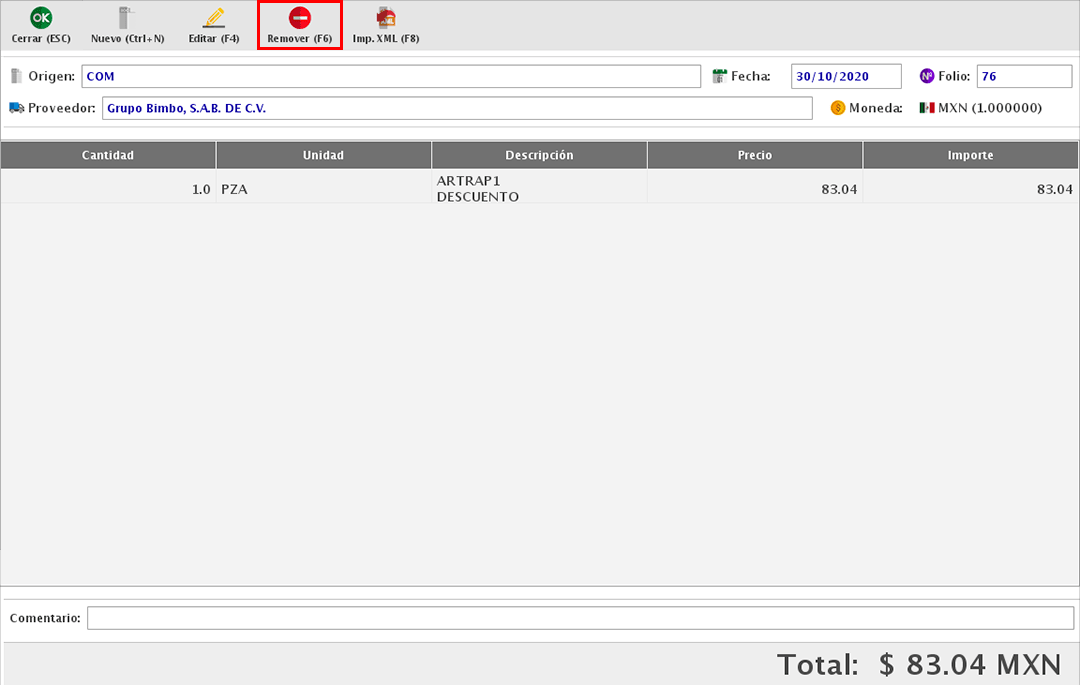This screenshot has width=1080, height=685.
Task: Click into the Comentario text box
Action: pyautogui.click(x=580, y=618)
